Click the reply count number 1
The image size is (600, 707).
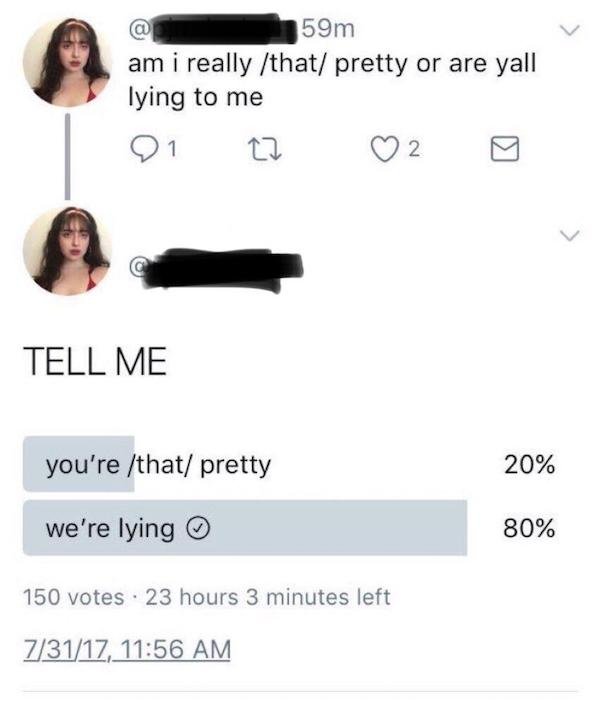pyautogui.click(x=172, y=149)
